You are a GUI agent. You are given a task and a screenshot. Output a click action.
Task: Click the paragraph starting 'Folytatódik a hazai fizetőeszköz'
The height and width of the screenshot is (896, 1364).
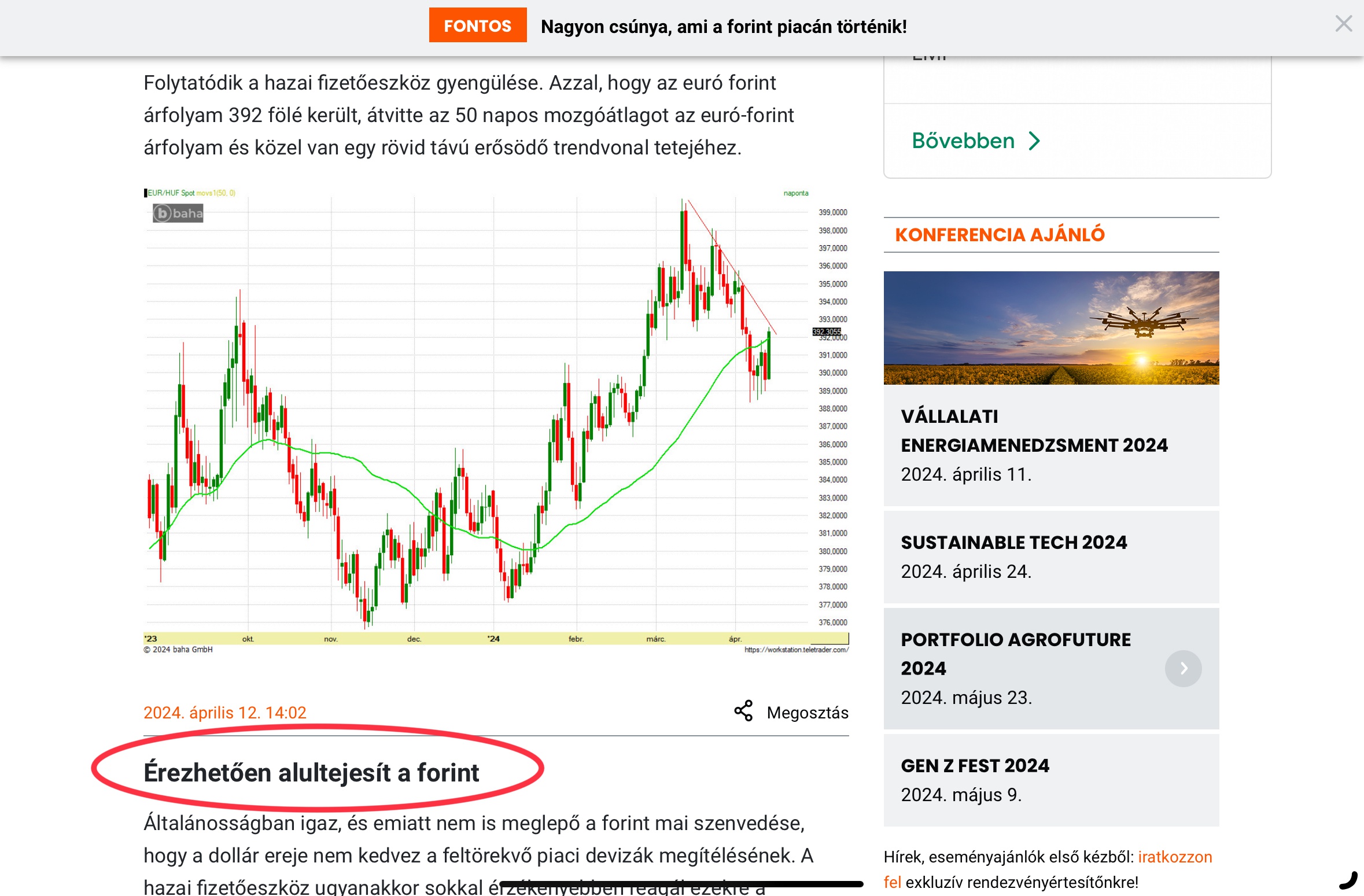pyautogui.click(x=469, y=115)
